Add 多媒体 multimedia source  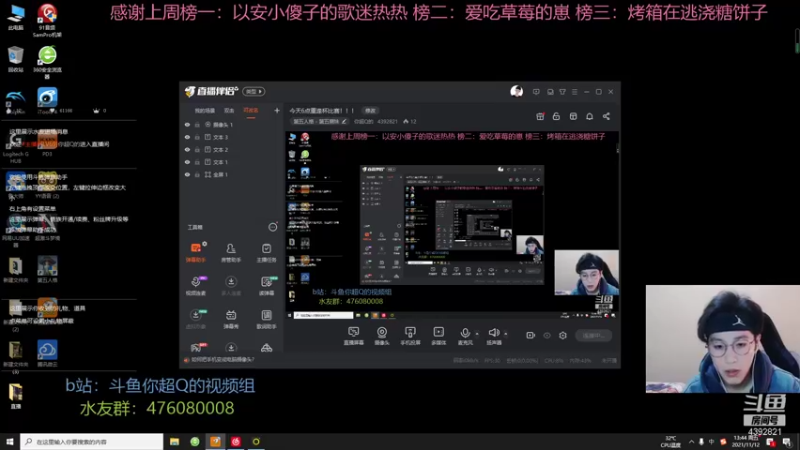pyautogui.click(x=438, y=336)
